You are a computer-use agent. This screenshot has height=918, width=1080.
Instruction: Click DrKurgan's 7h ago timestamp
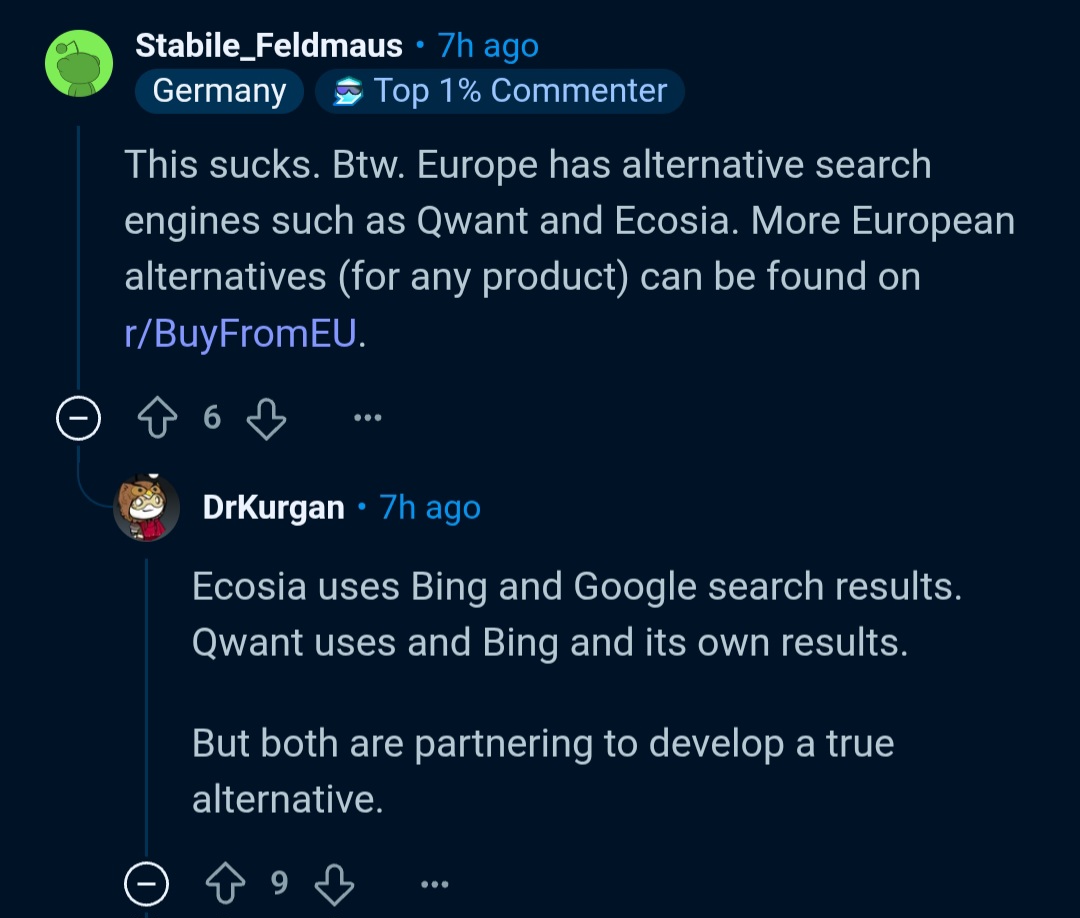tap(430, 508)
